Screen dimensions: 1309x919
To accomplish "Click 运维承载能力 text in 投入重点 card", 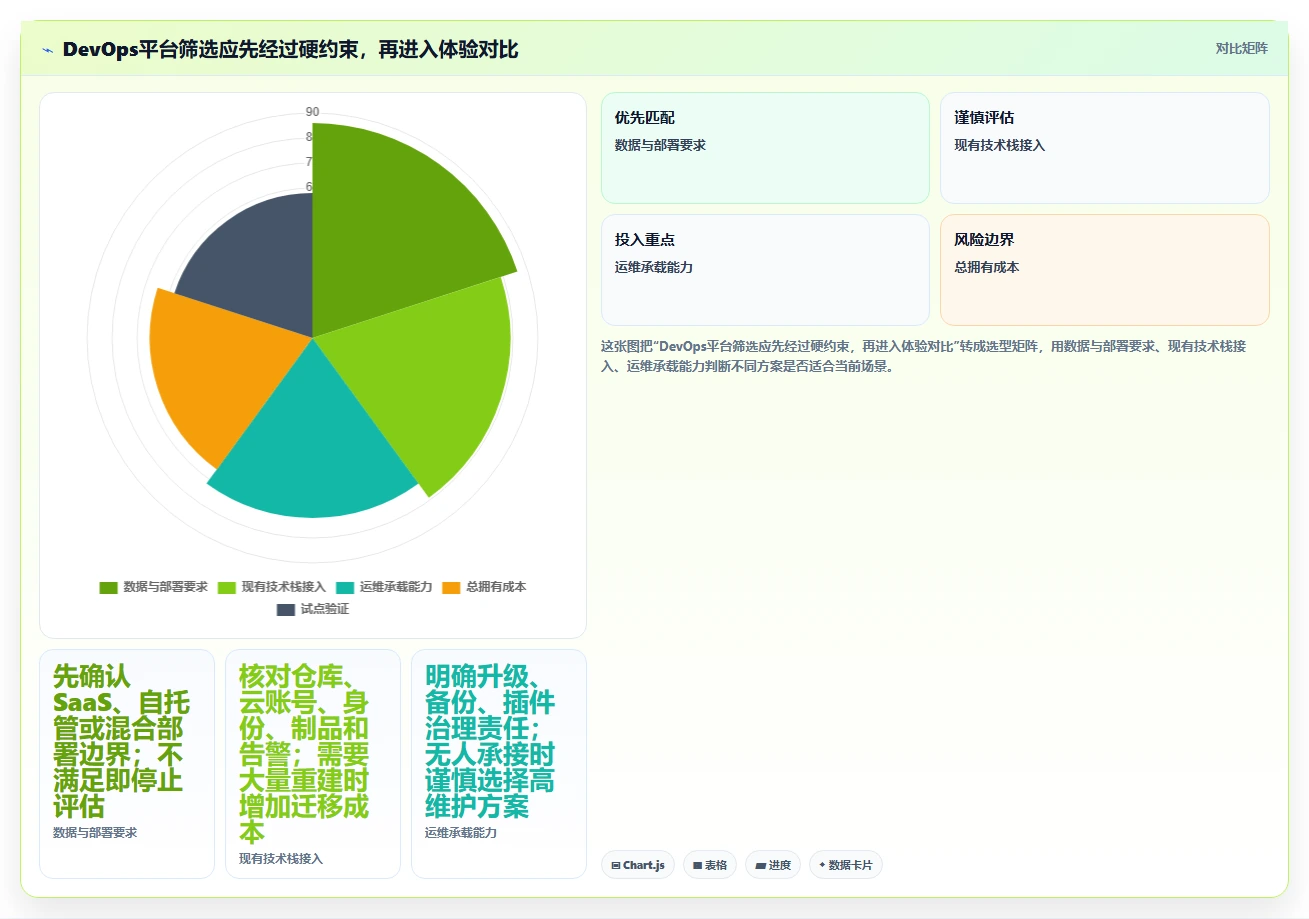I will click(x=654, y=267).
